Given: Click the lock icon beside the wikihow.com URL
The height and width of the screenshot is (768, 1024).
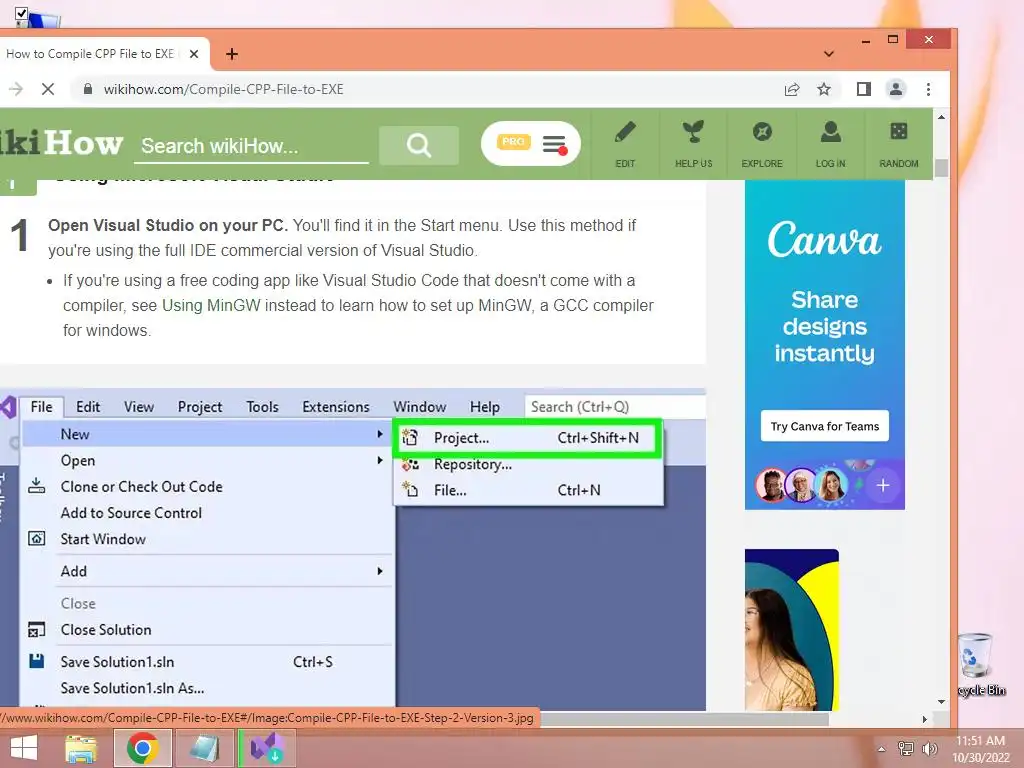Looking at the screenshot, I should click(x=88, y=89).
